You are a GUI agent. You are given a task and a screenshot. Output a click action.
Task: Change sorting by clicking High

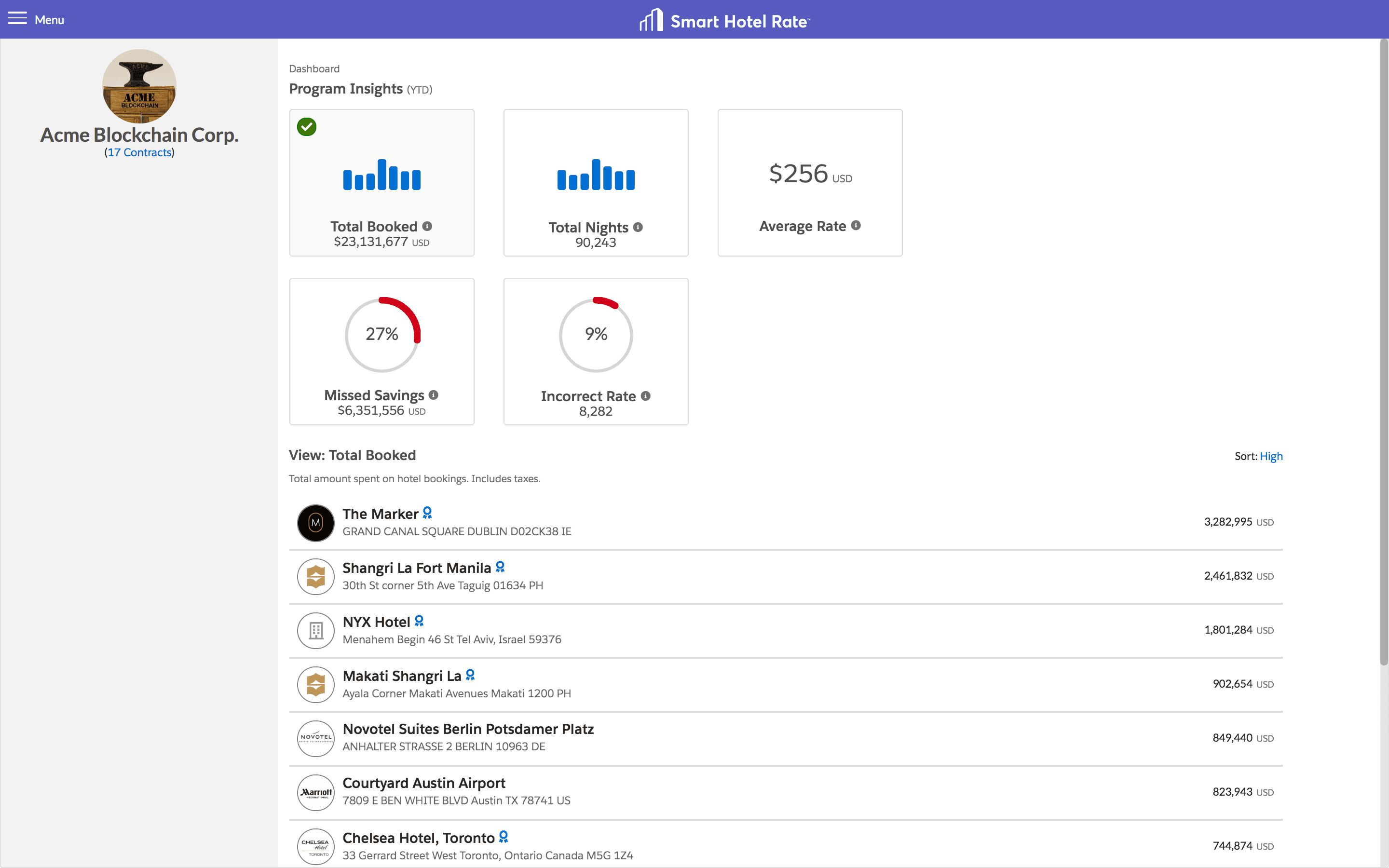(x=1271, y=456)
